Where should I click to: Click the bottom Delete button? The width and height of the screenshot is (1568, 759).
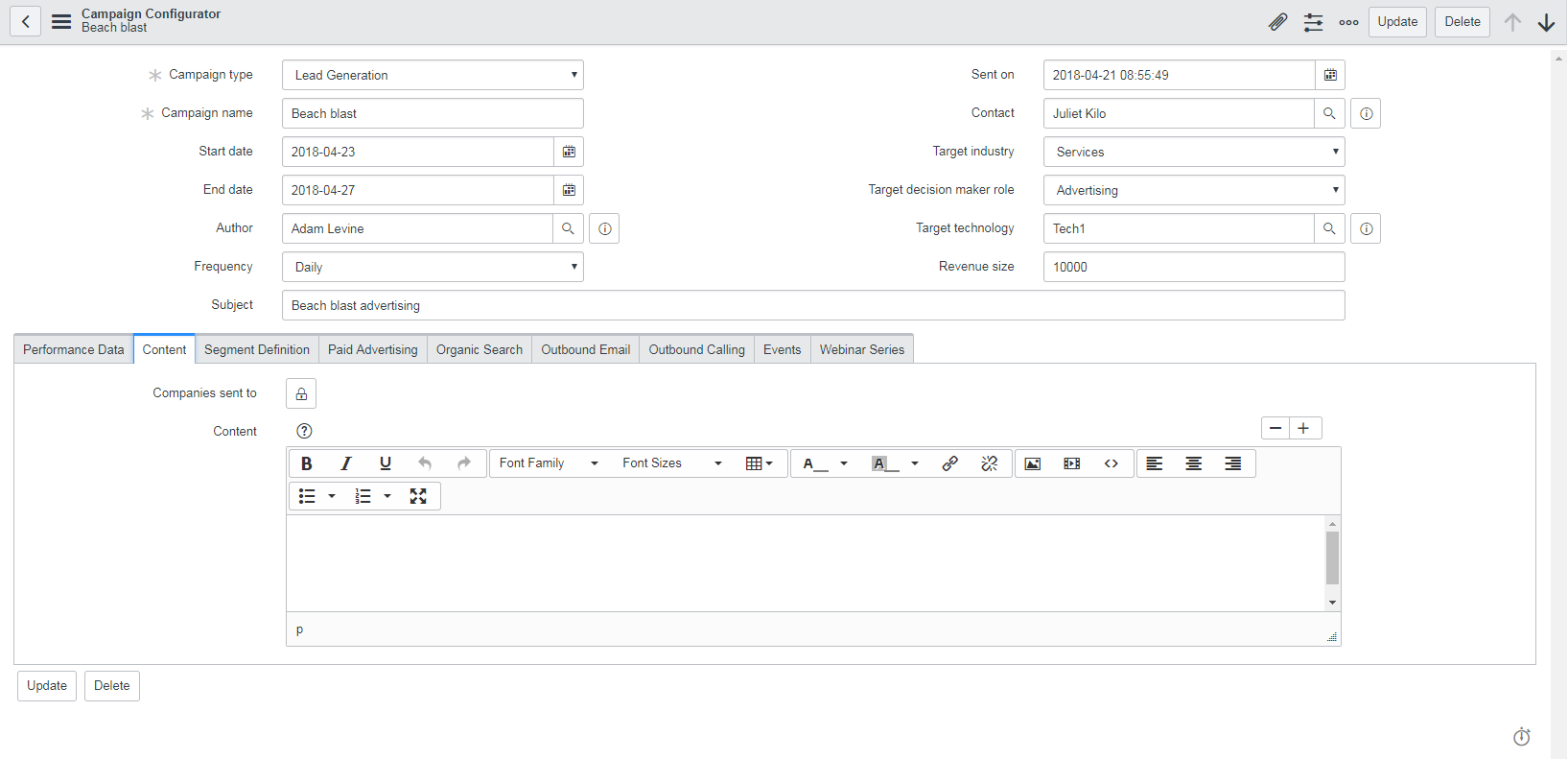(x=112, y=686)
